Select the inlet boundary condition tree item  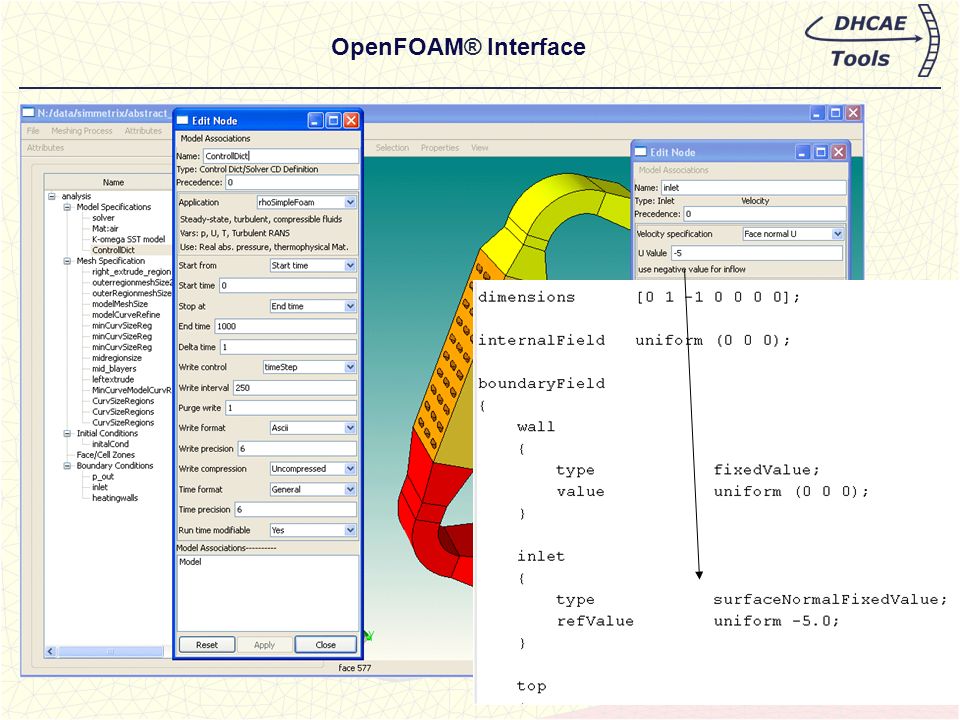click(100, 487)
